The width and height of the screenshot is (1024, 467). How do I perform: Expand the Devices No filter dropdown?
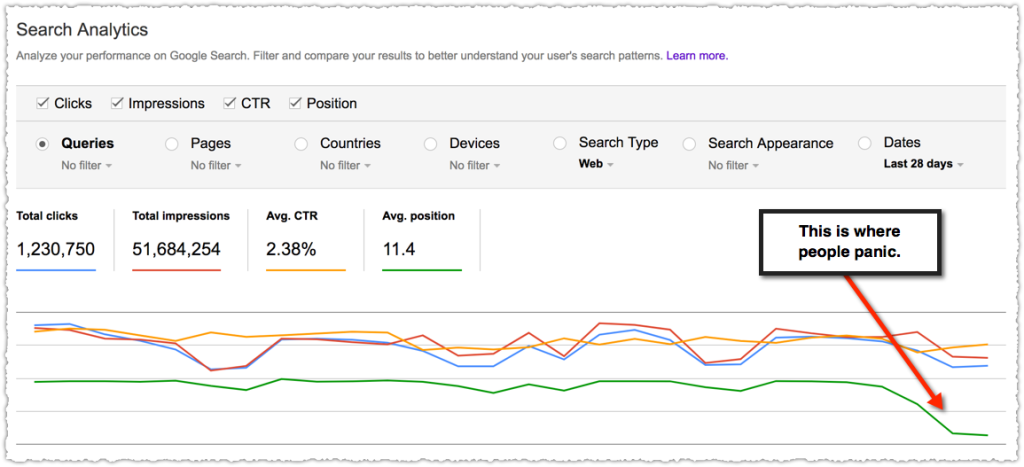[x=475, y=165]
